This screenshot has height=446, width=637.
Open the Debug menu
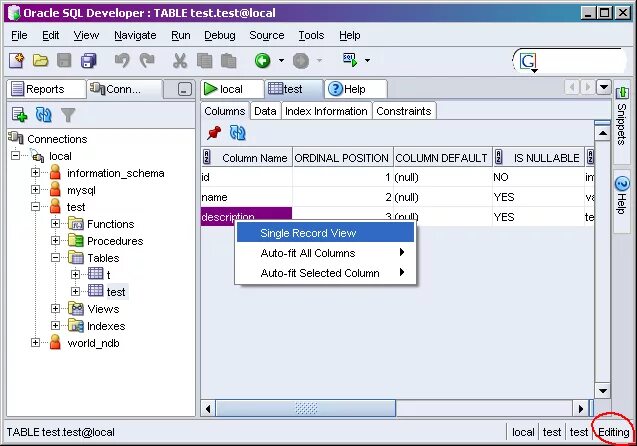tap(219, 35)
